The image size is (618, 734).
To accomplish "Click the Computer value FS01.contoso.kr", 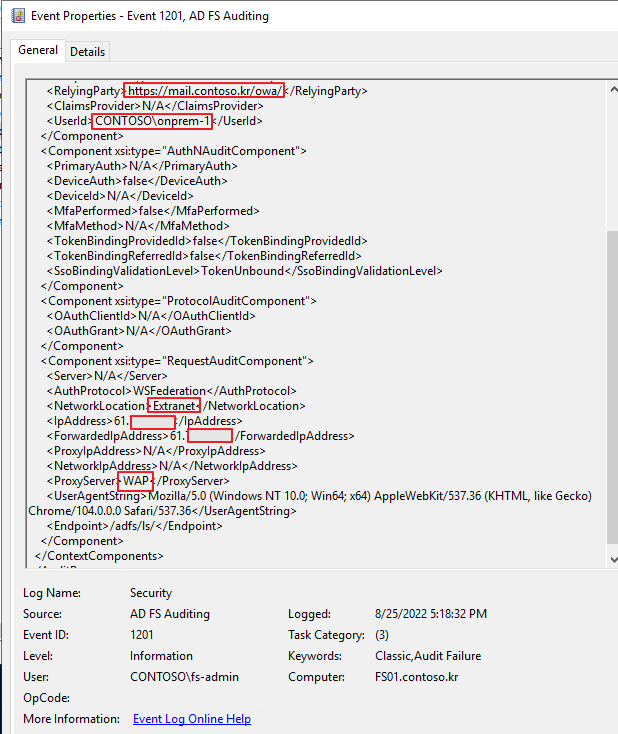I will [x=416, y=677].
